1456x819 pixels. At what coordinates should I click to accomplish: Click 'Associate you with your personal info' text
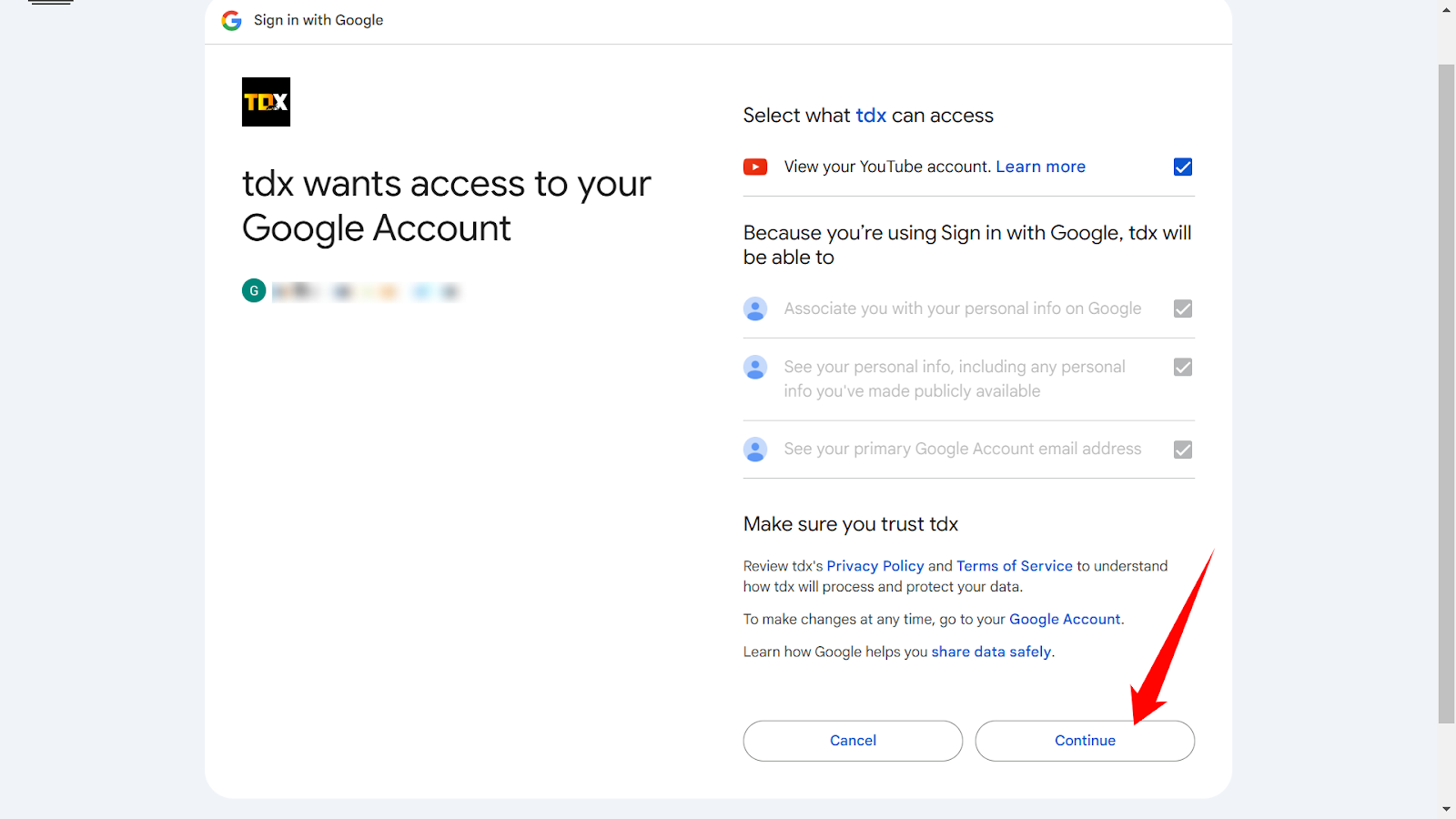pyautogui.click(x=963, y=308)
